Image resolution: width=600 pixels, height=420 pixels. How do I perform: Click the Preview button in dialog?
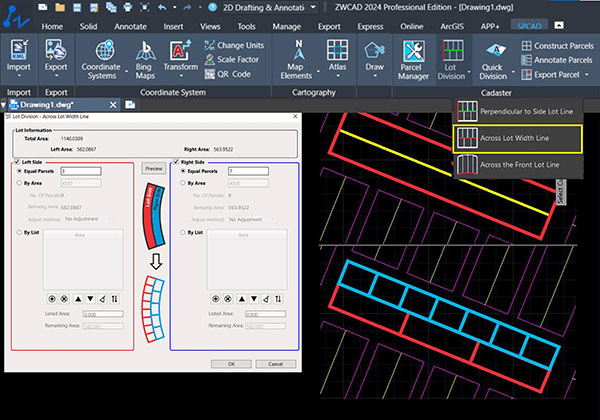(154, 168)
